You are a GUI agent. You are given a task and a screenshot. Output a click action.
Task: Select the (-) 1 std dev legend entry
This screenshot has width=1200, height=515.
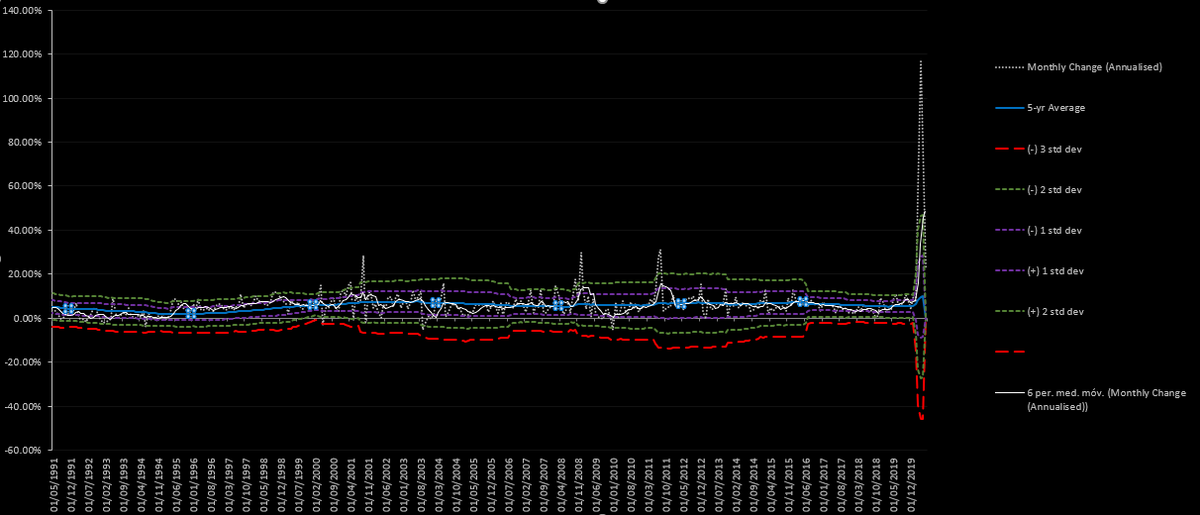pos(1040,230)
